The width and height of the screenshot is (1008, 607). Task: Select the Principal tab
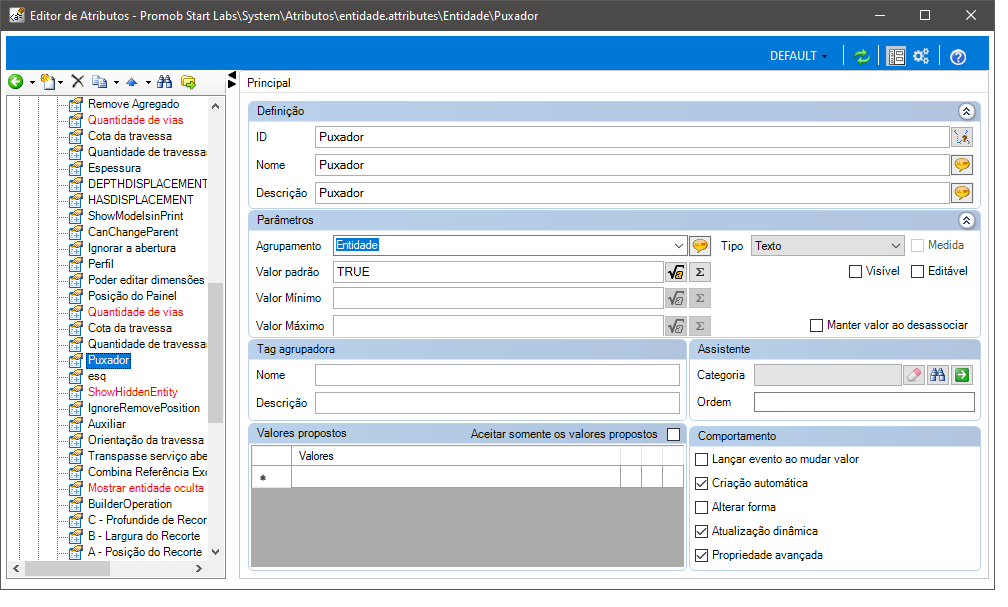pos(269,83)
